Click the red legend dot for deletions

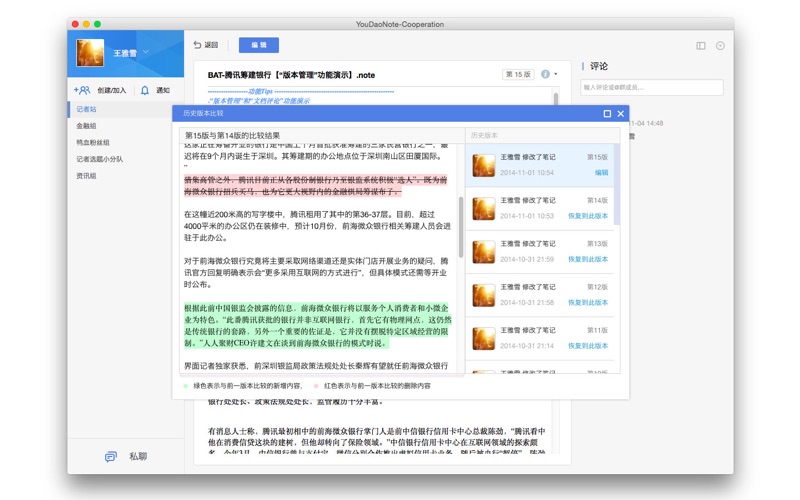click(x=316, y=386)
